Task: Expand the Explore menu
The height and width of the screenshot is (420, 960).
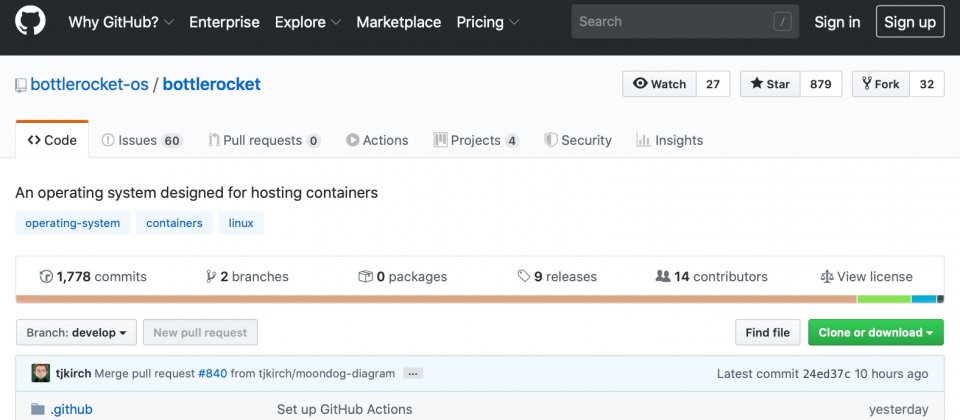Action: 308,22
